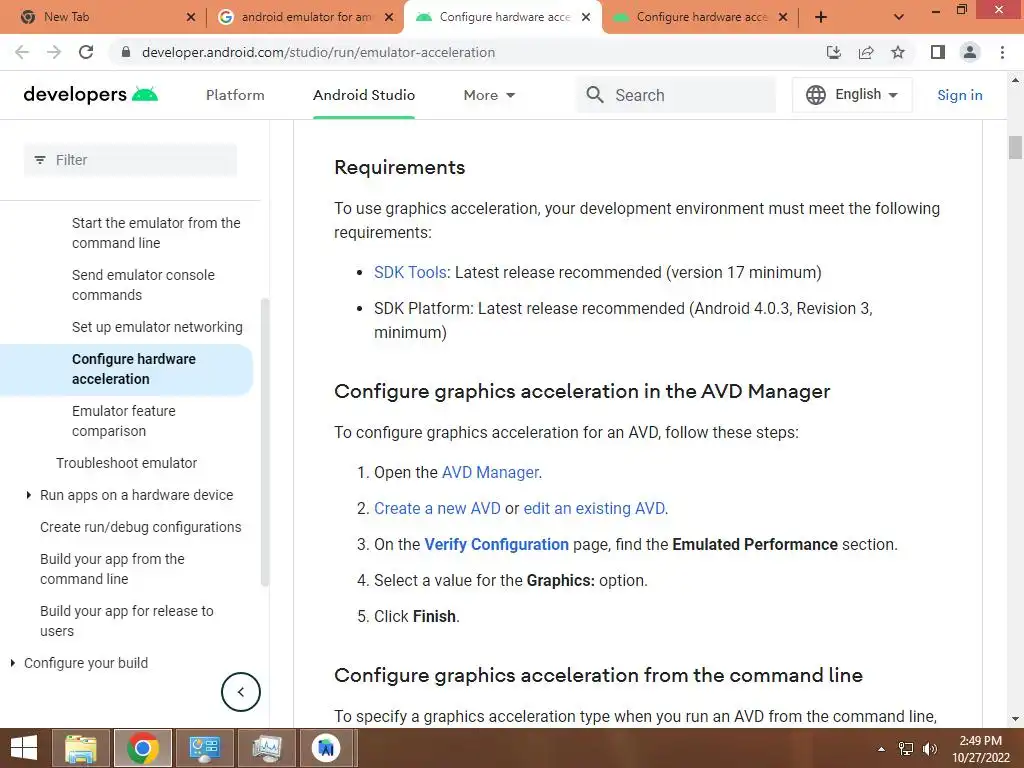Click the page vertical scrollbar thumb
The width and height of the screenshot is (1024, 768).
1015,147
